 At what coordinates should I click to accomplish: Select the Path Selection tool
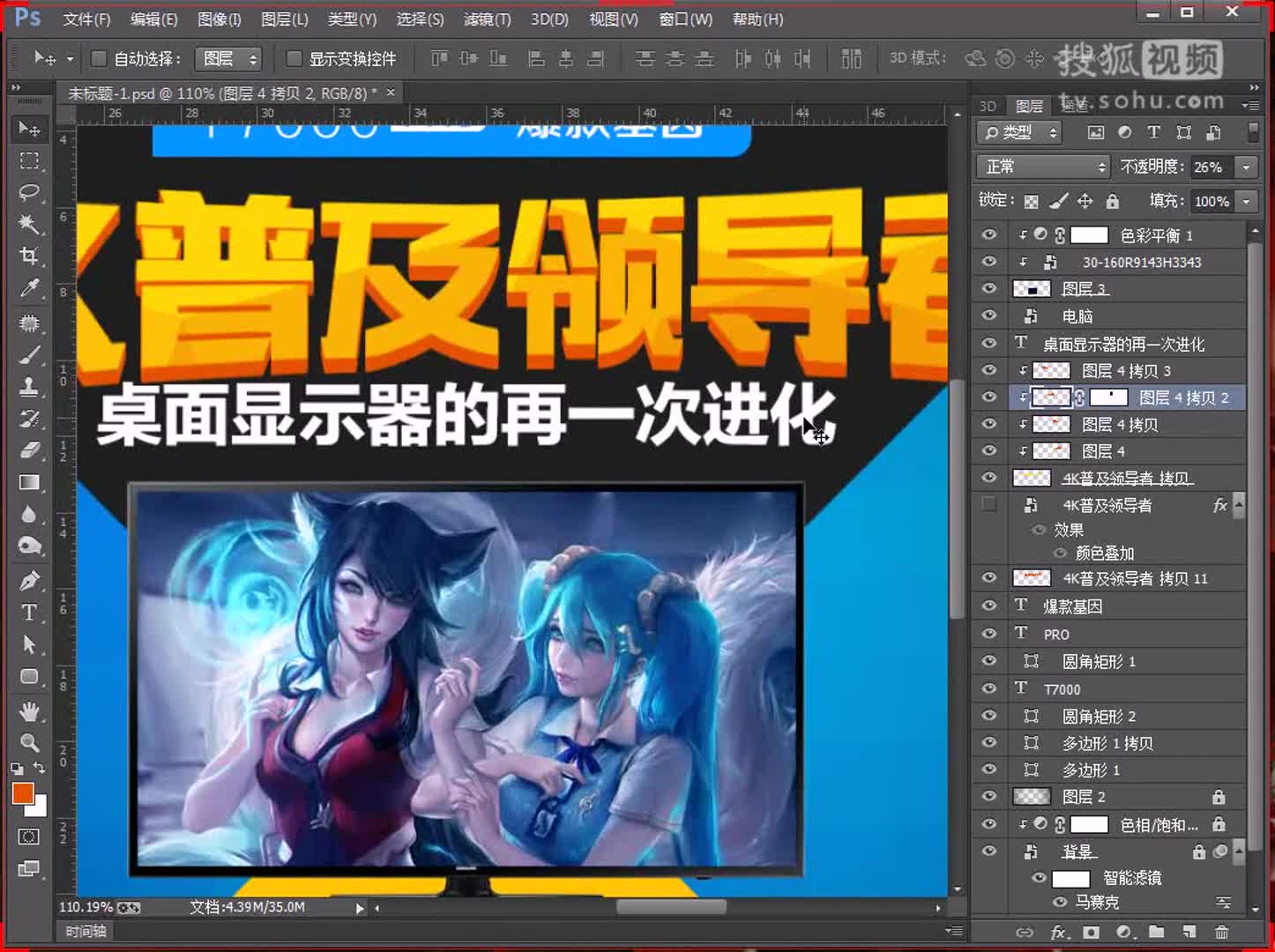pyautogui.click(x=29, y=643)
